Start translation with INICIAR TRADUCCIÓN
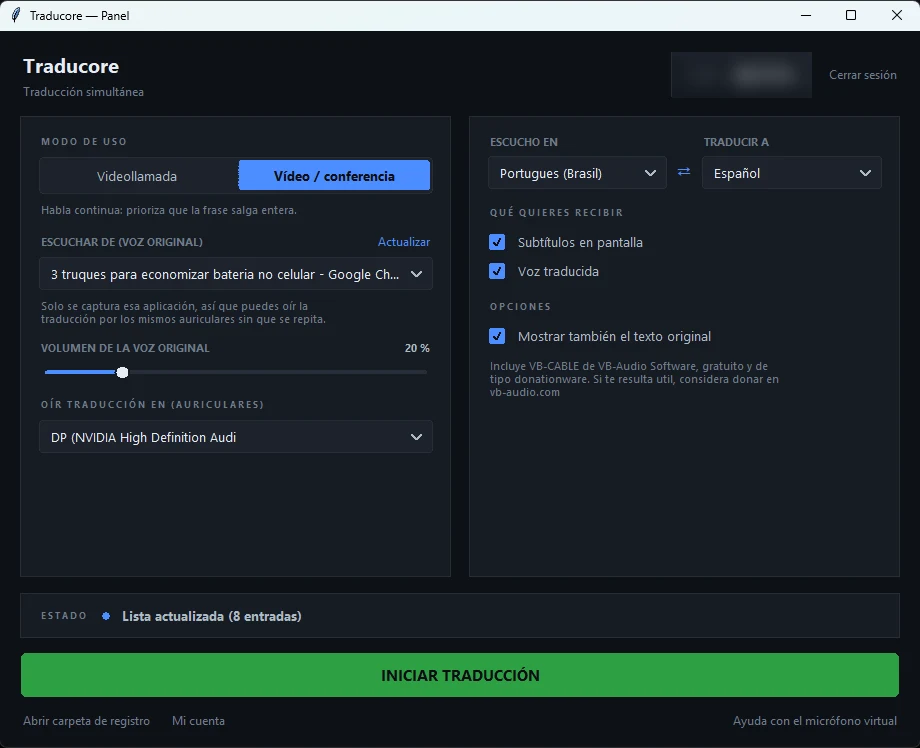The width and height of the screenshot is (920, 748). [x=460, y=675]
